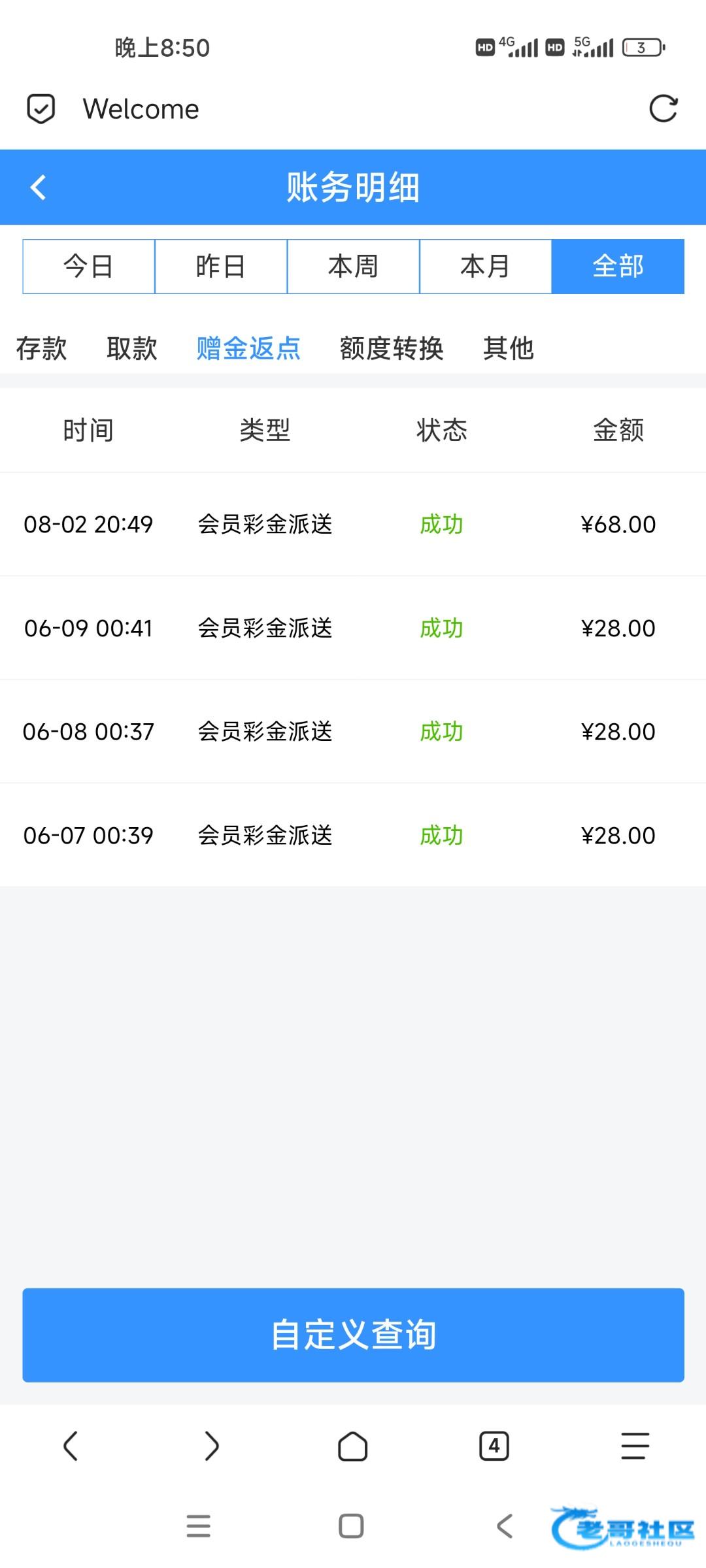Screen dimensions: 706x1568
Task: Open Android recent apps menu icon
Action: pyautogui.click(x=199, y=1526)
